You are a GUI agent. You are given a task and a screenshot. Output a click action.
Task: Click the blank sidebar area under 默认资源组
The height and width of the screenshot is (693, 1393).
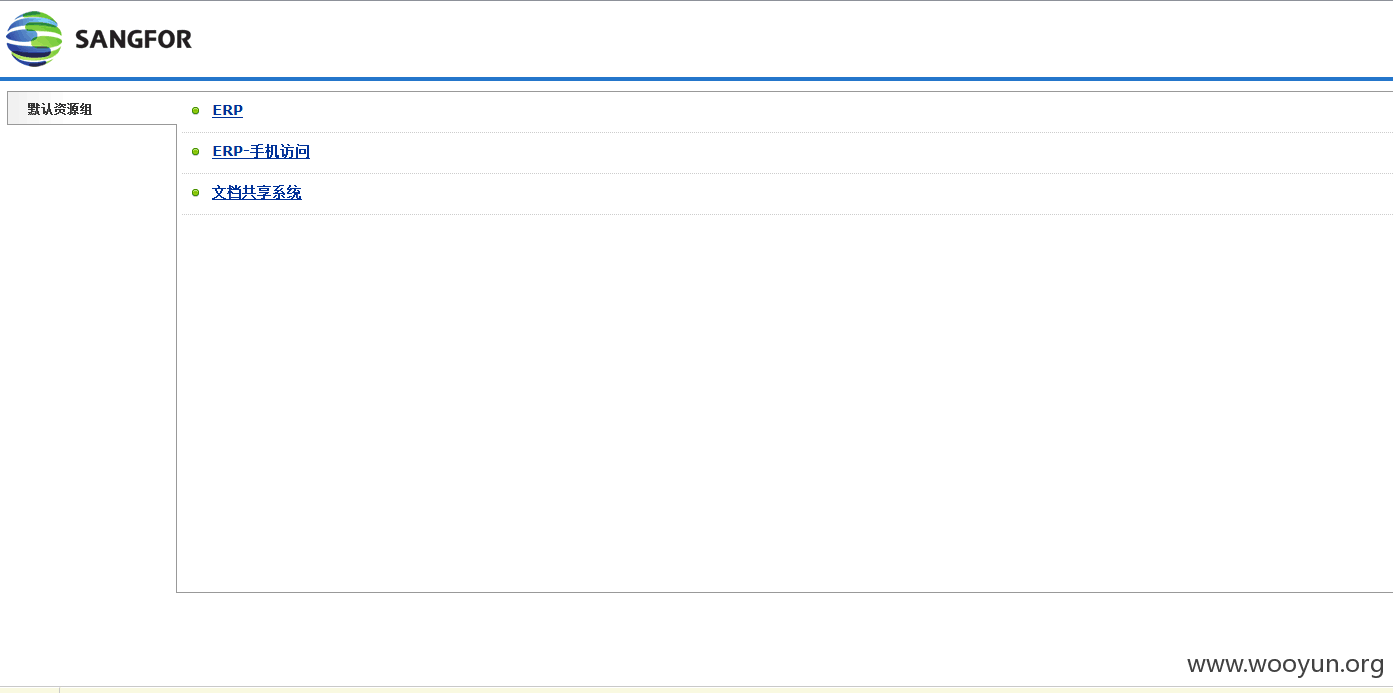(88, 358)
